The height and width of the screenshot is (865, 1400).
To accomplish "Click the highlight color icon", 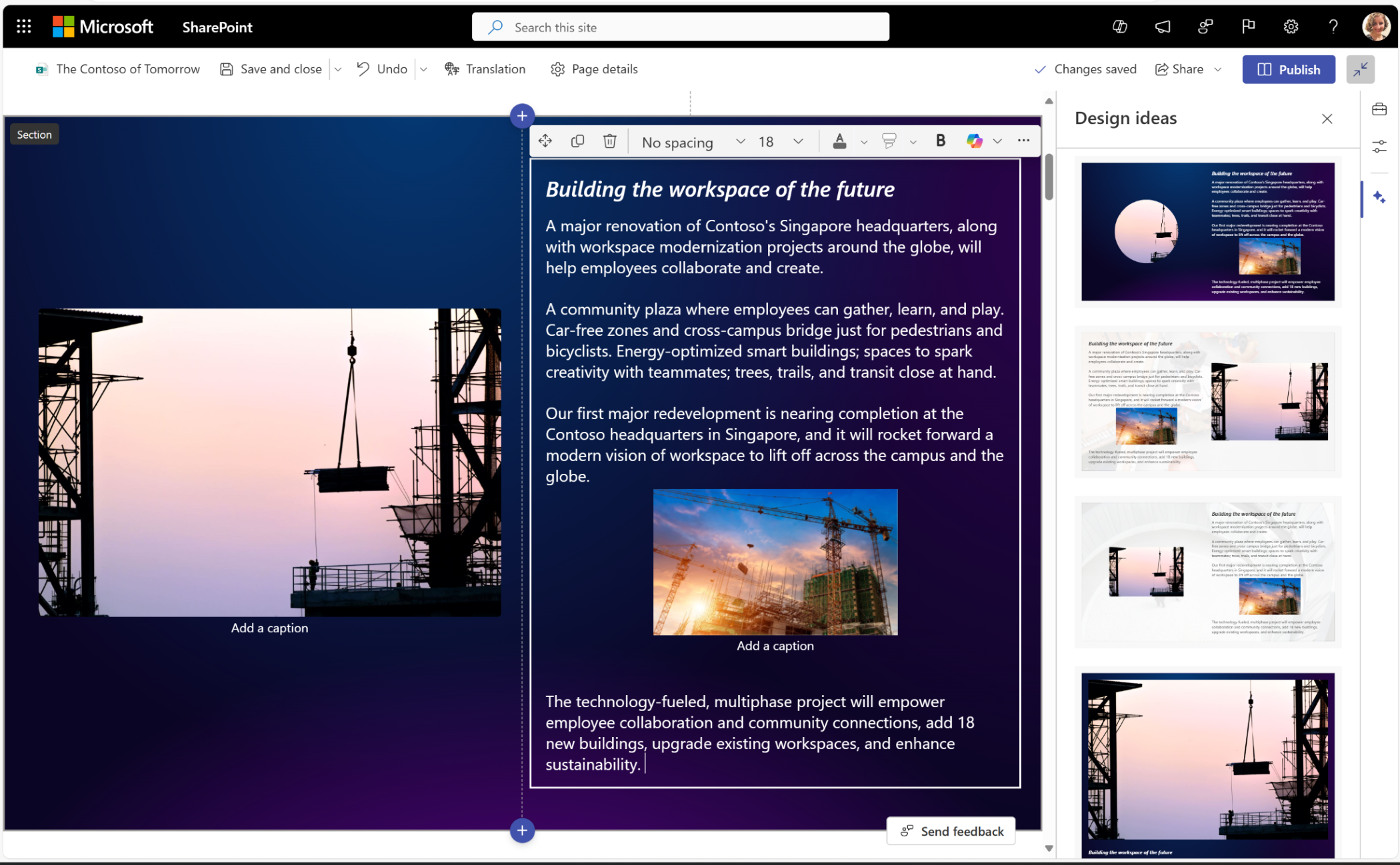I will 887,140.
